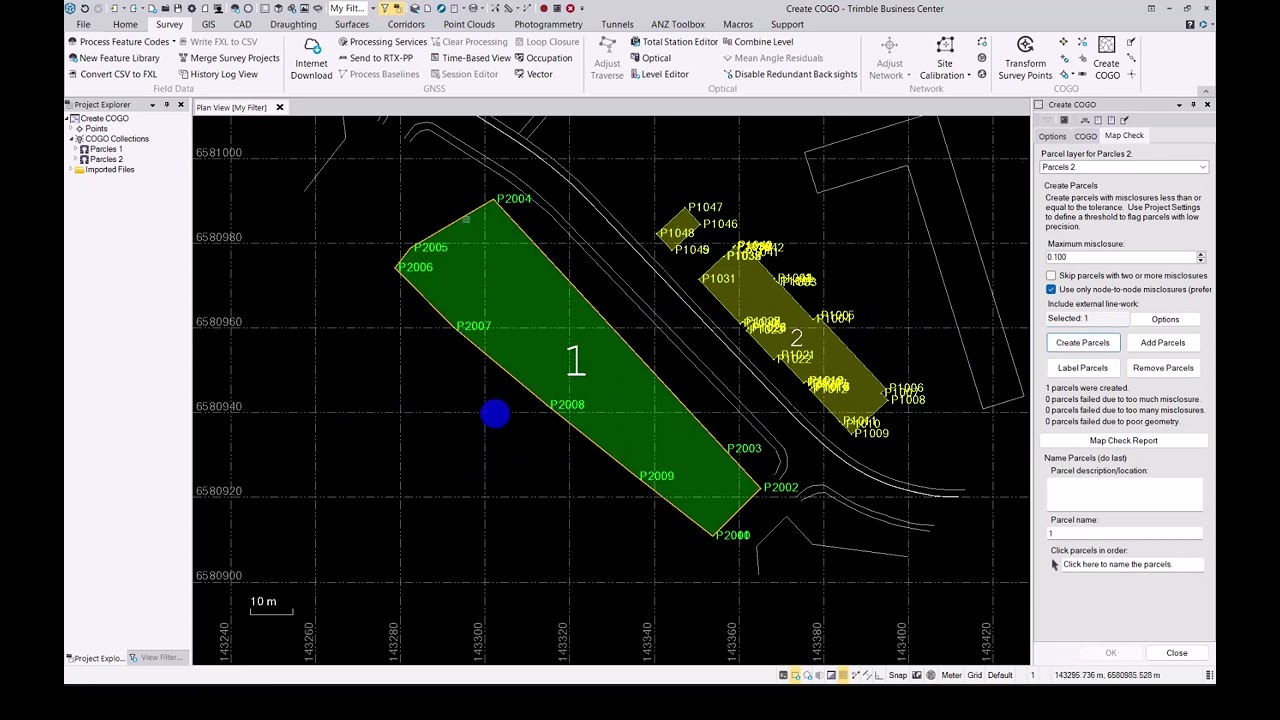
Task: Click the Parcel name input field
Action: [x=1125, y=533]
